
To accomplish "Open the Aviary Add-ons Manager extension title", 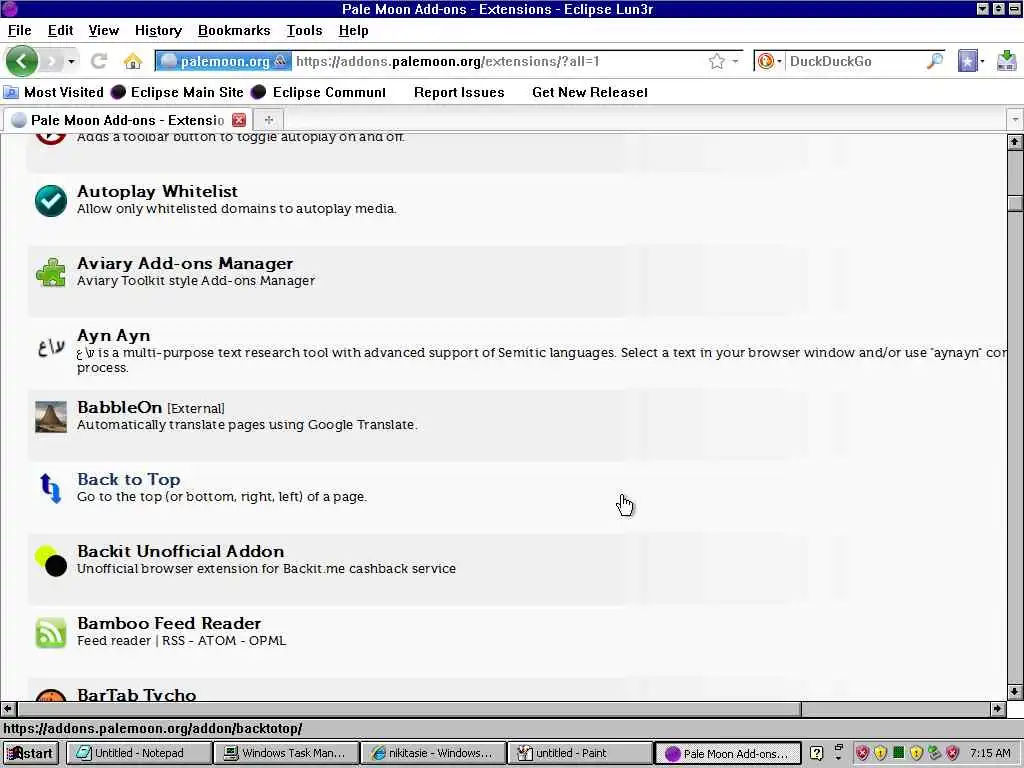I will [x=185, y=263].
